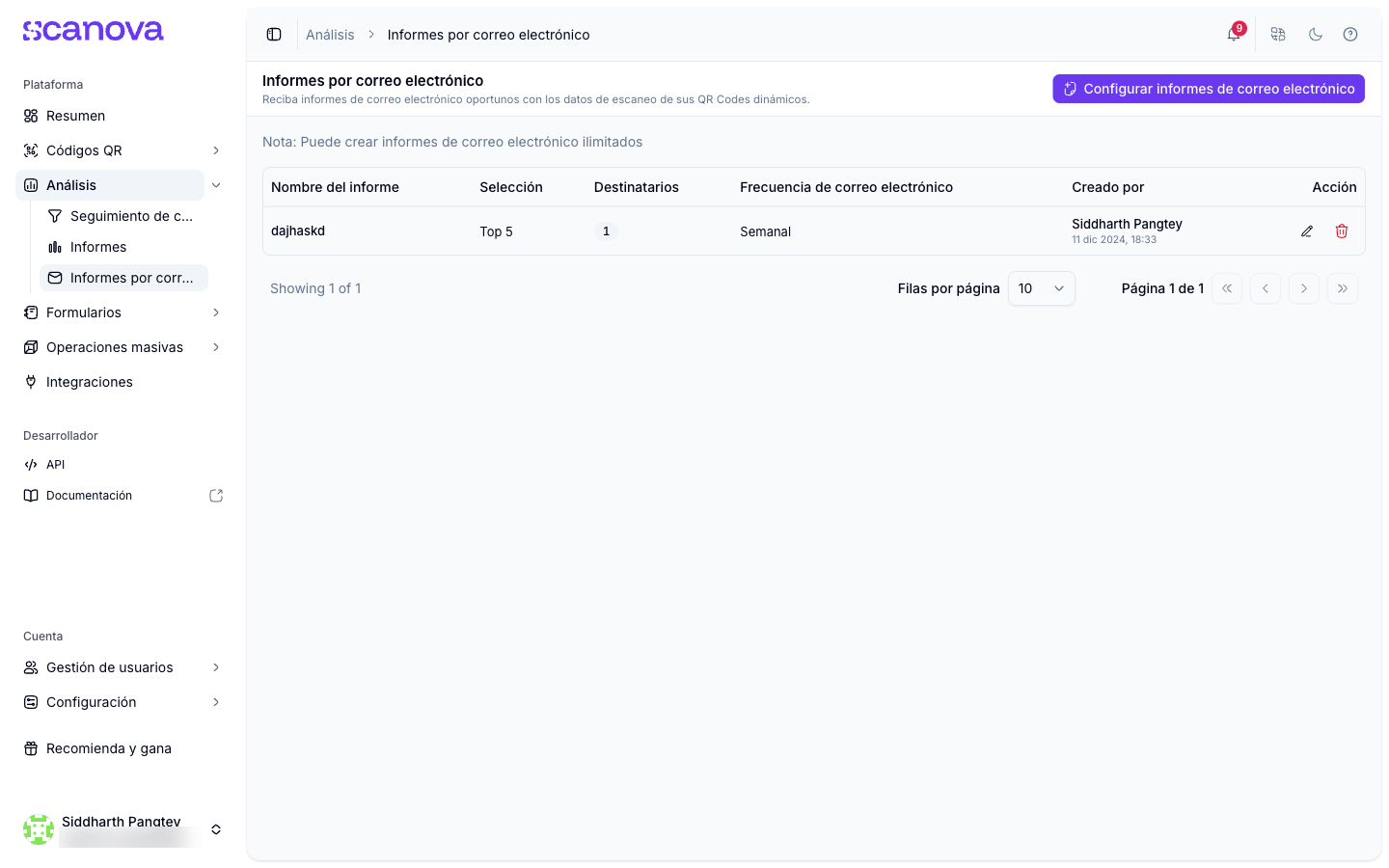Click the recipients count badge 1
This screenshot has height=868, width=1389.
pos(606,231)
